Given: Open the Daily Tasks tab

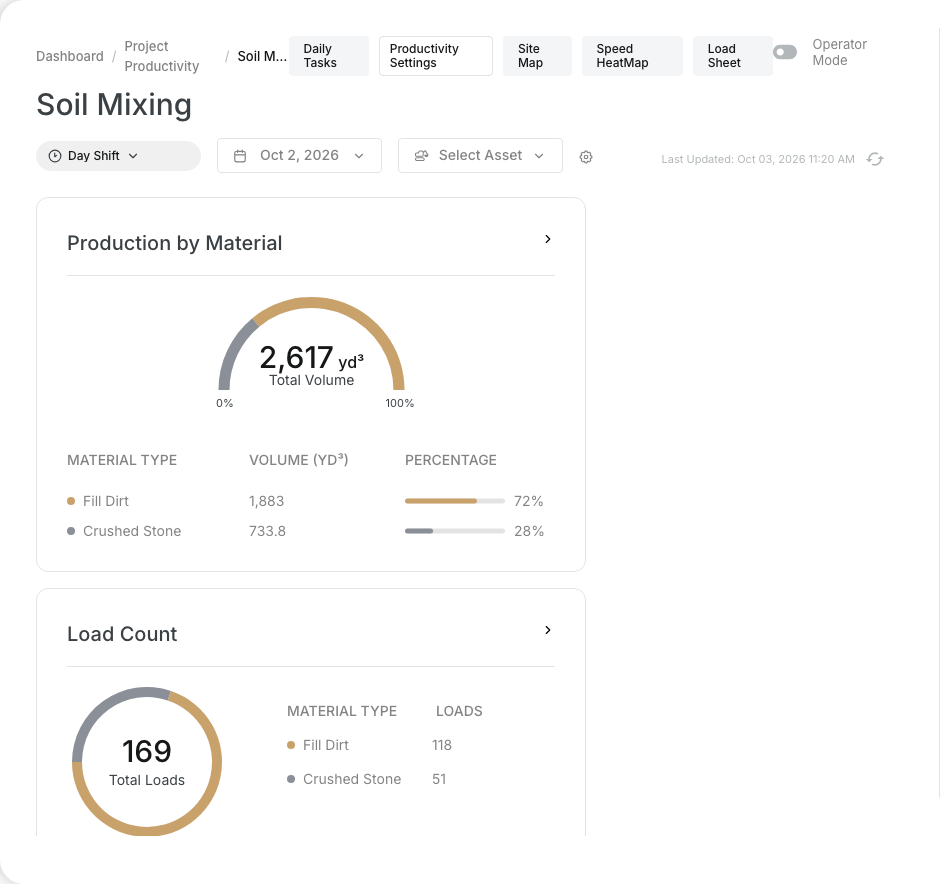Looking at the screenshot, I should (x=329, y=56).
